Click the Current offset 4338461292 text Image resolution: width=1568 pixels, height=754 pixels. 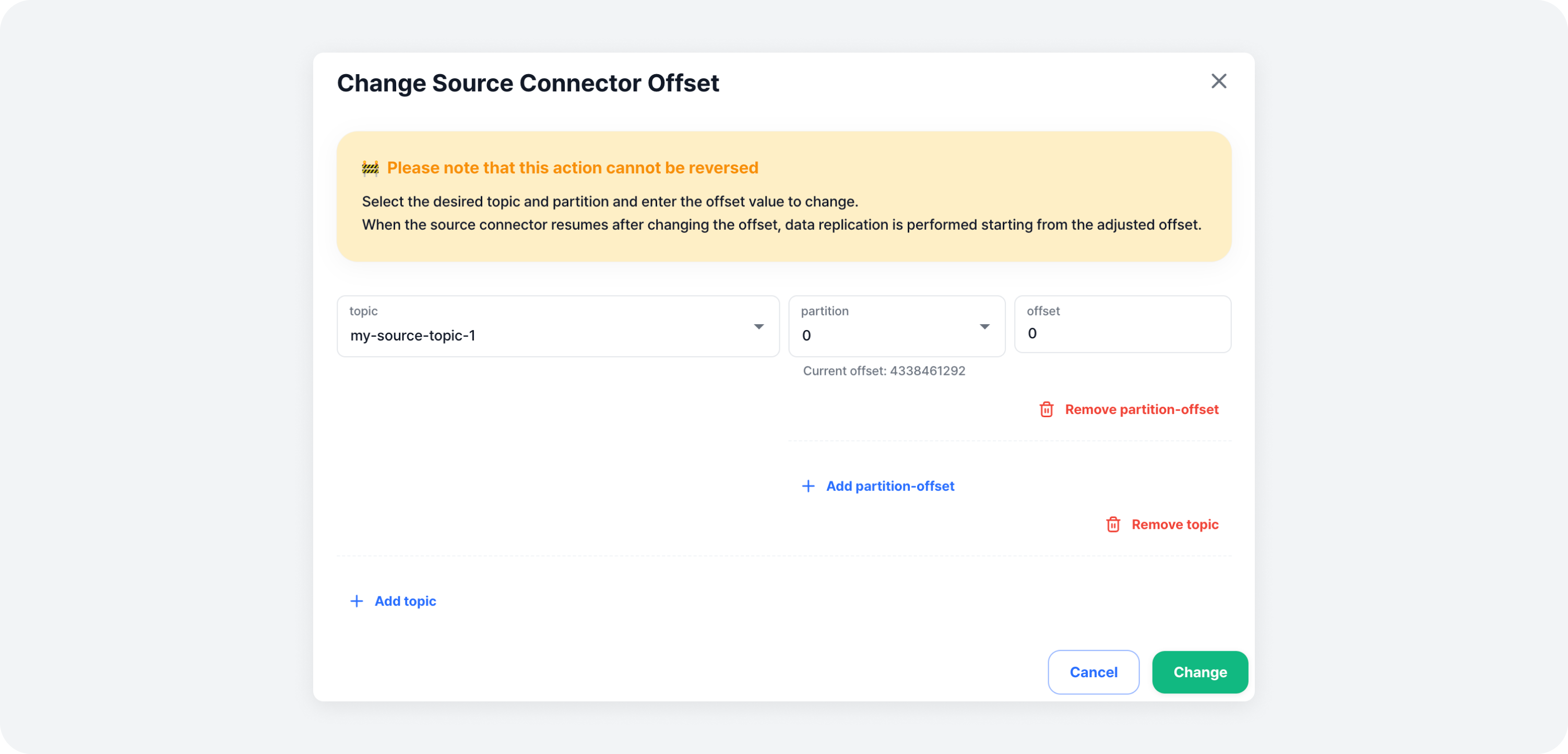point(884,371)
